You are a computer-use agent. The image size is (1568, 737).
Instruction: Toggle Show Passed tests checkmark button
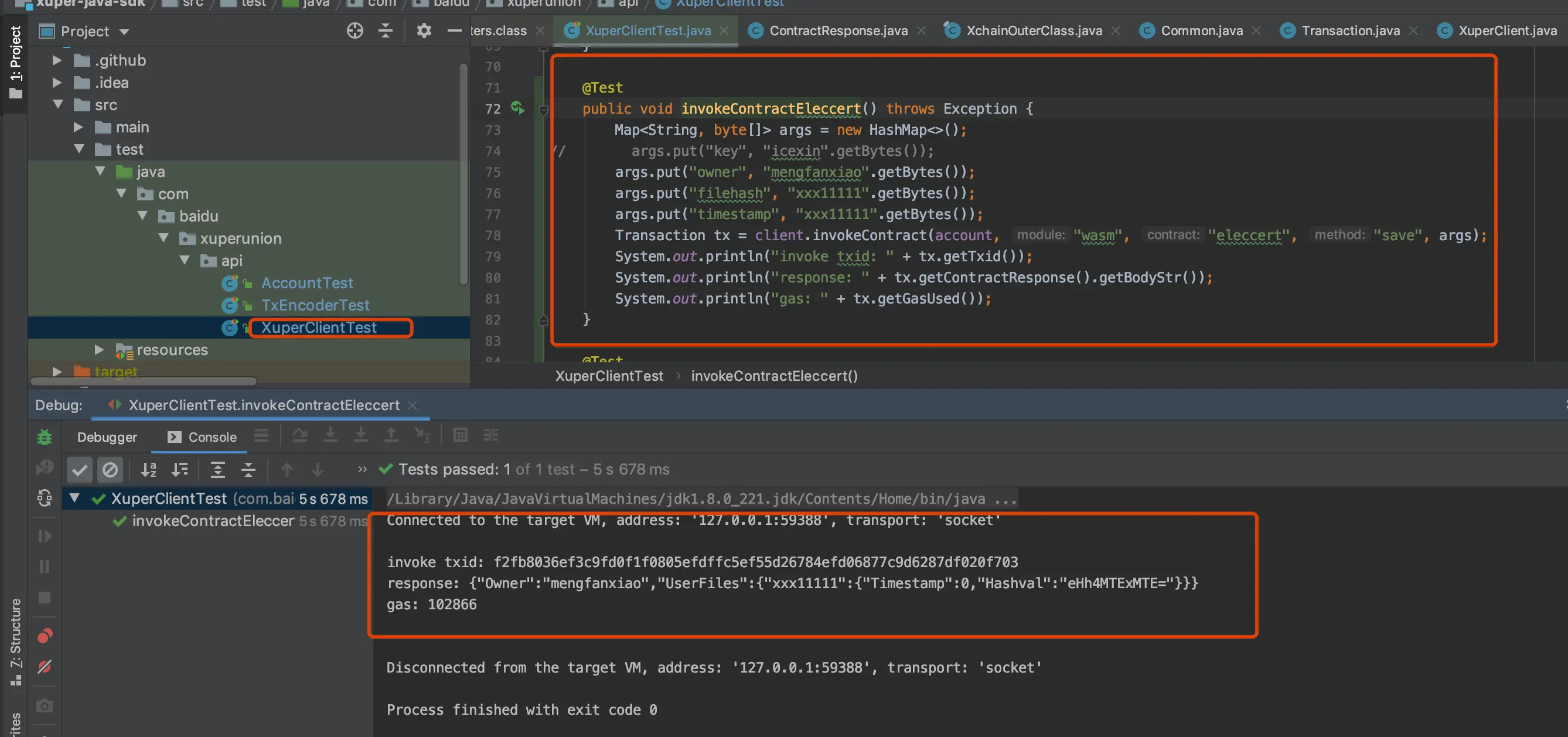pos(79,469)
